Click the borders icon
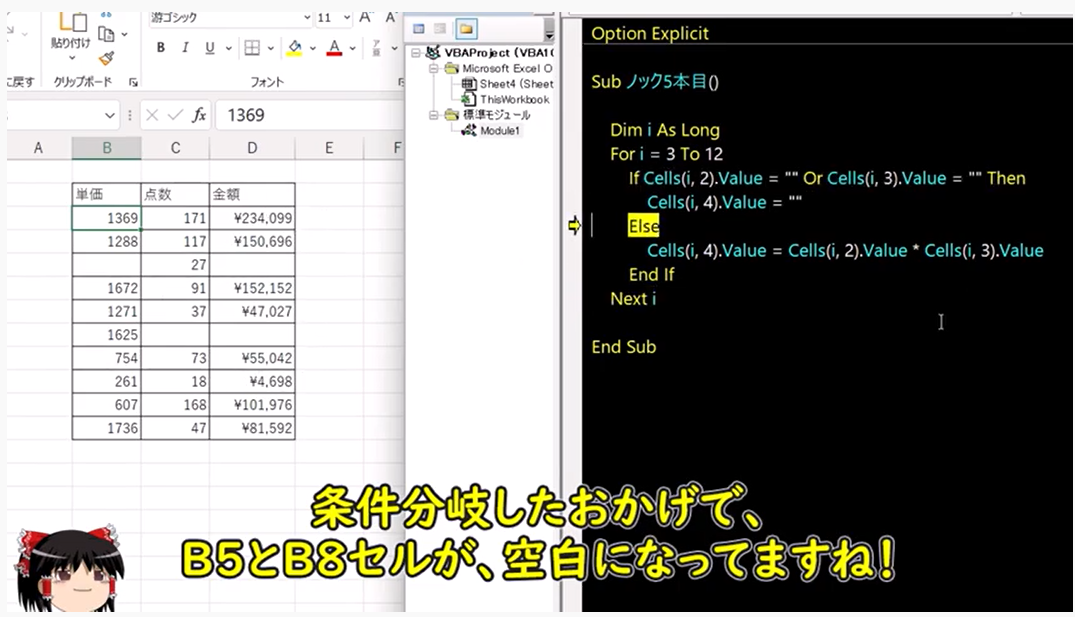 click(252, 48)
